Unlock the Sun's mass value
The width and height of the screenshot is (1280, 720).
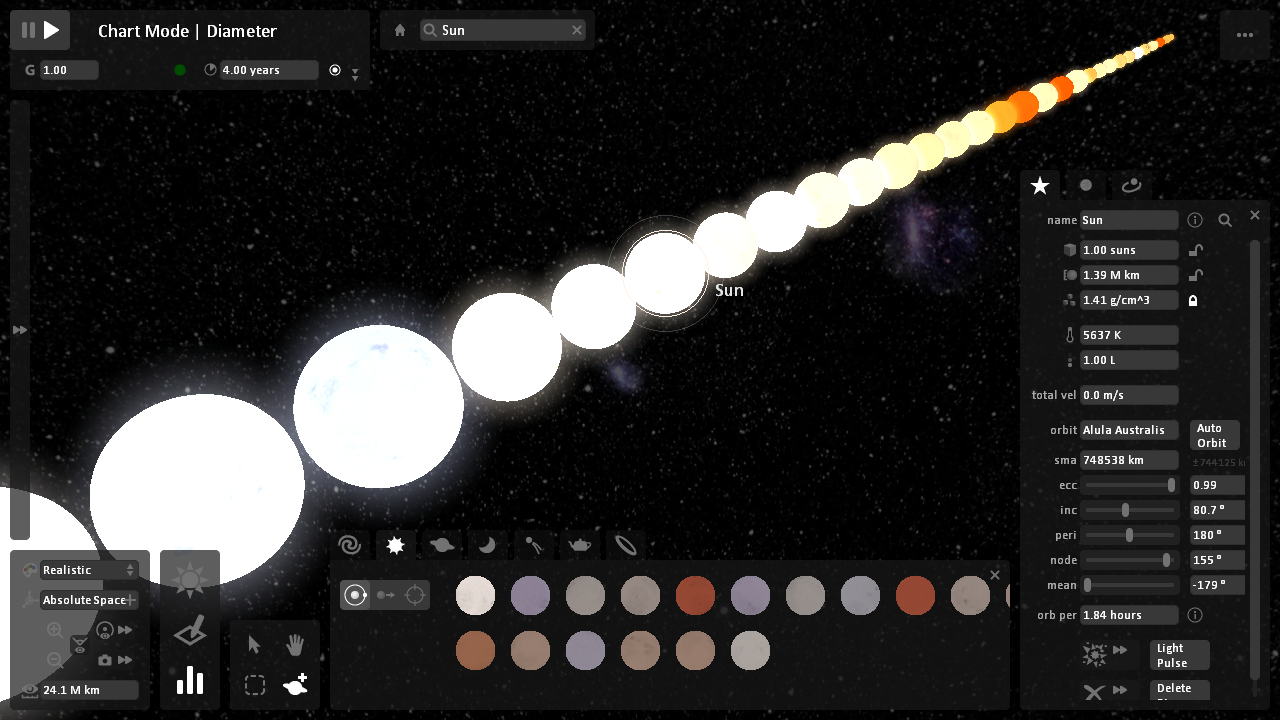1196,249
